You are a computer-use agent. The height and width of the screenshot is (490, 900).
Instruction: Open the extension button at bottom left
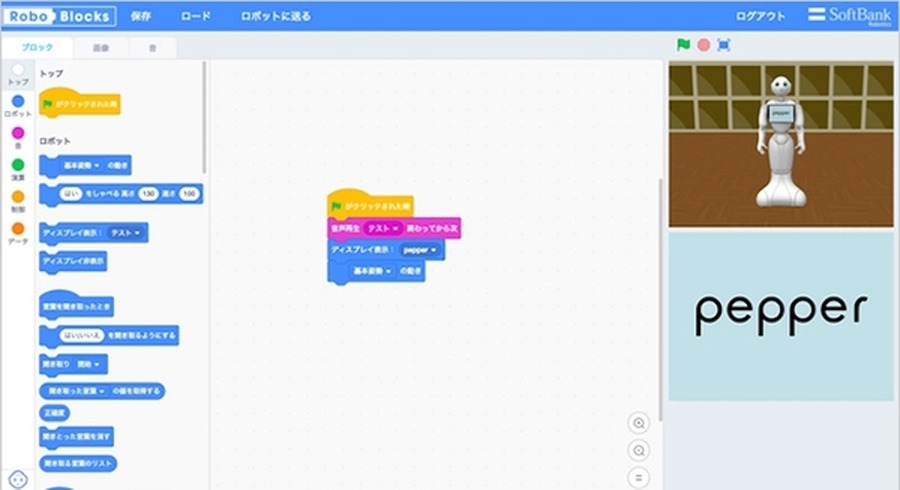17,477
